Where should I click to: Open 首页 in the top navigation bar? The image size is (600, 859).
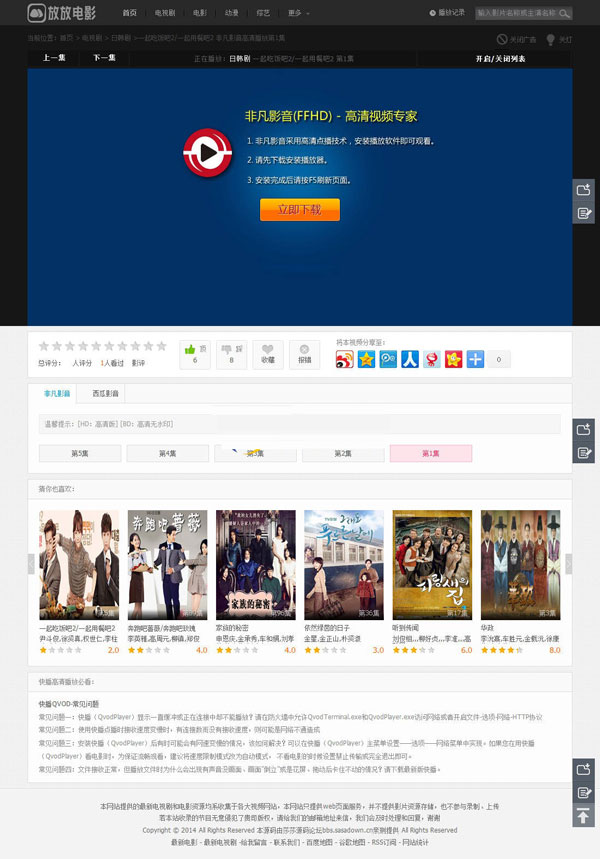(130, 13)
